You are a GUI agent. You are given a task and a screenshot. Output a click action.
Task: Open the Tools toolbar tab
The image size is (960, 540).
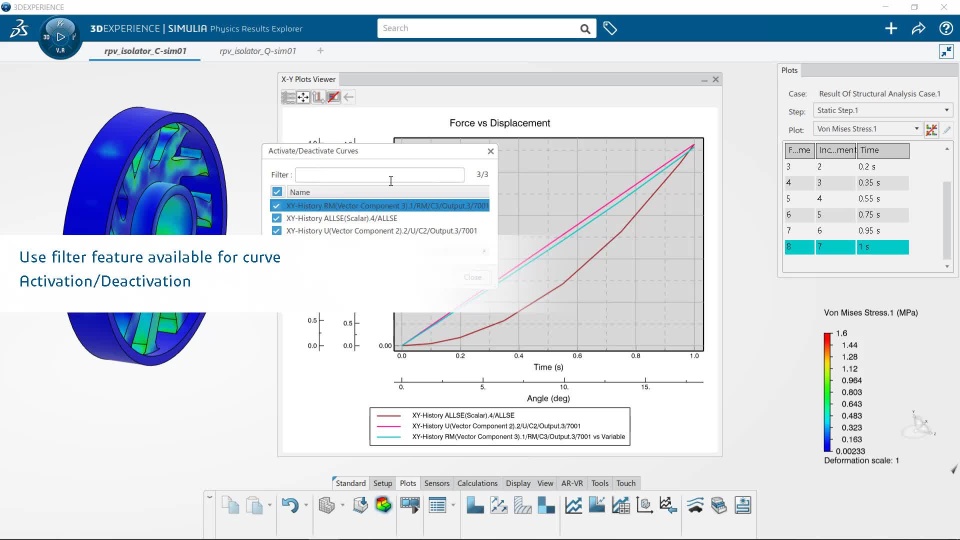click(600, 483)
